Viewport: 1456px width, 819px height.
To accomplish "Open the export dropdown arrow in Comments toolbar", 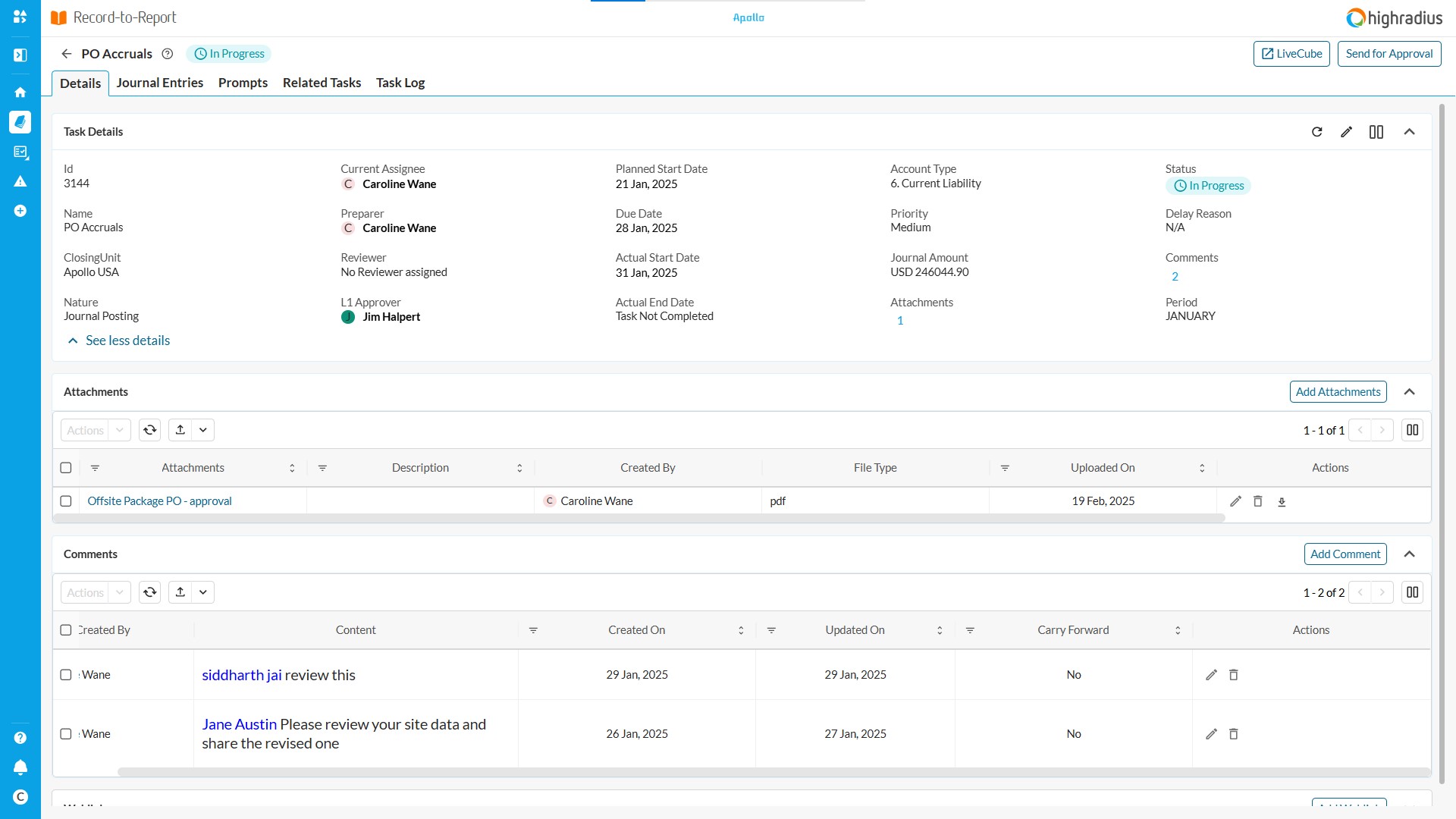I will click(203, 592).
